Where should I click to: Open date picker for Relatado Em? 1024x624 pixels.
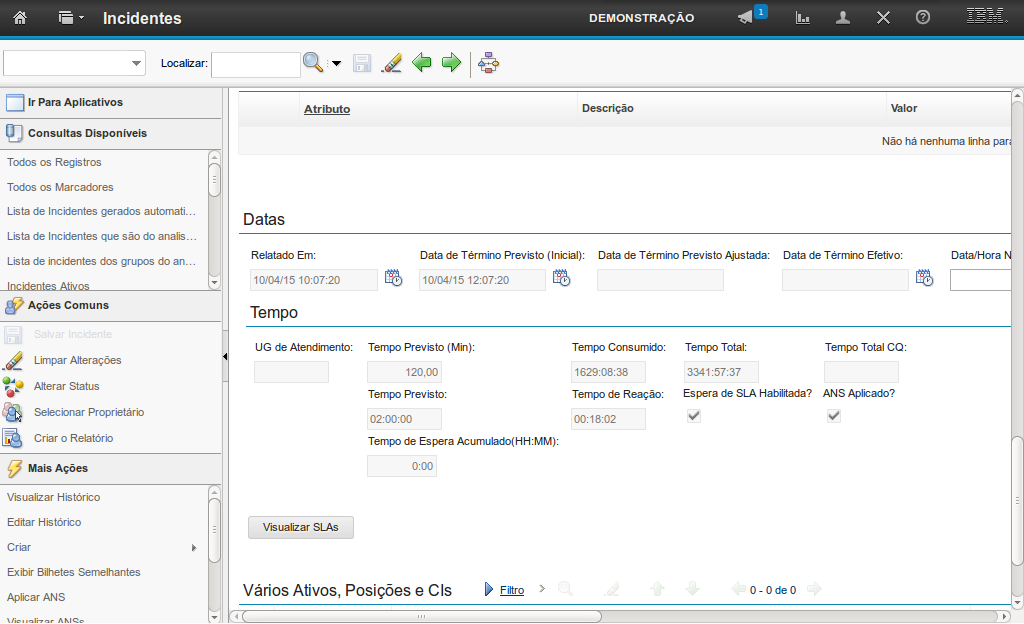pos(393,279)
